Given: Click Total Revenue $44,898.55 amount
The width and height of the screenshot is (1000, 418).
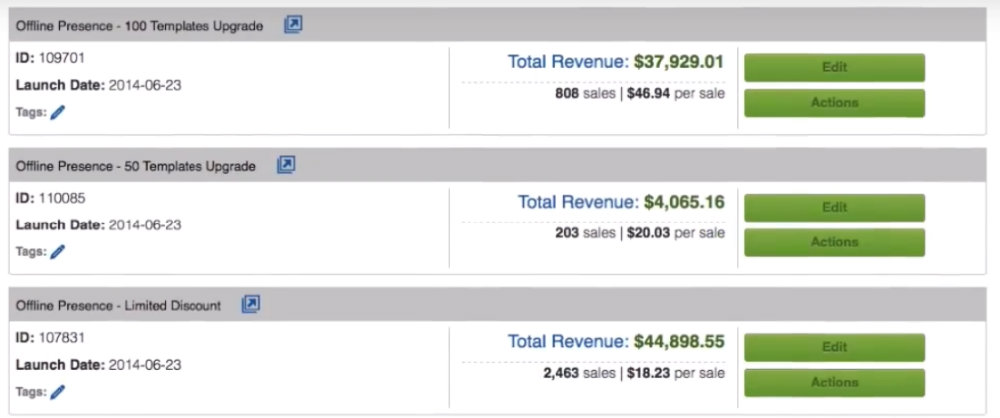Looking at the screenshot, I should coord(678,342).
